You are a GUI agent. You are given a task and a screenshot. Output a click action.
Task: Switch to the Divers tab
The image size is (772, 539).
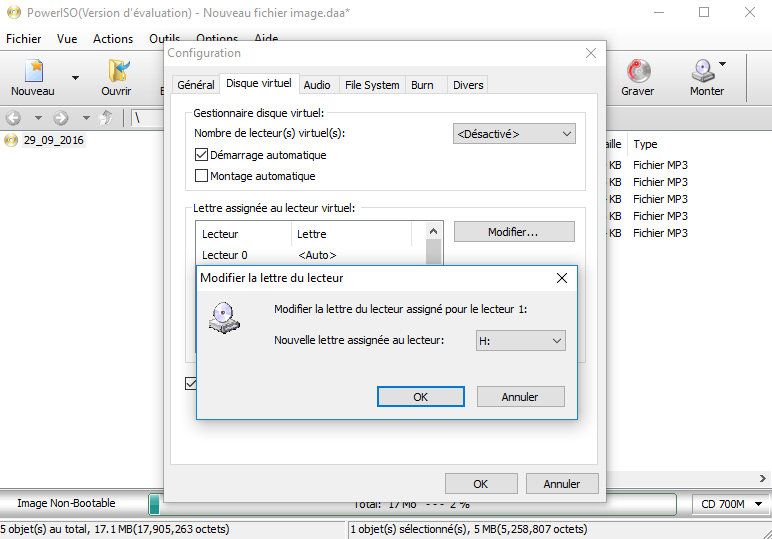click(468, 85)
